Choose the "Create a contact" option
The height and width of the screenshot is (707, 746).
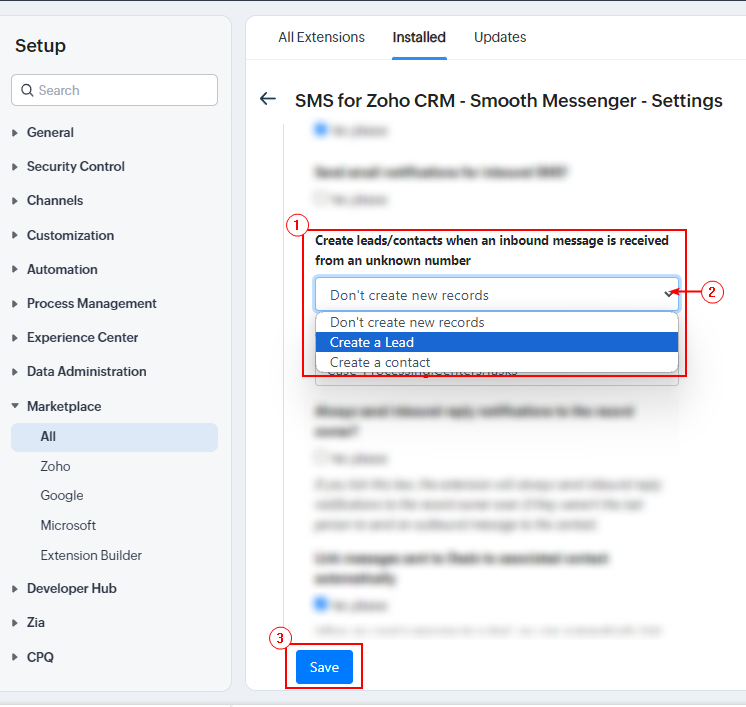pyautogui.click(x=497, y=362)
